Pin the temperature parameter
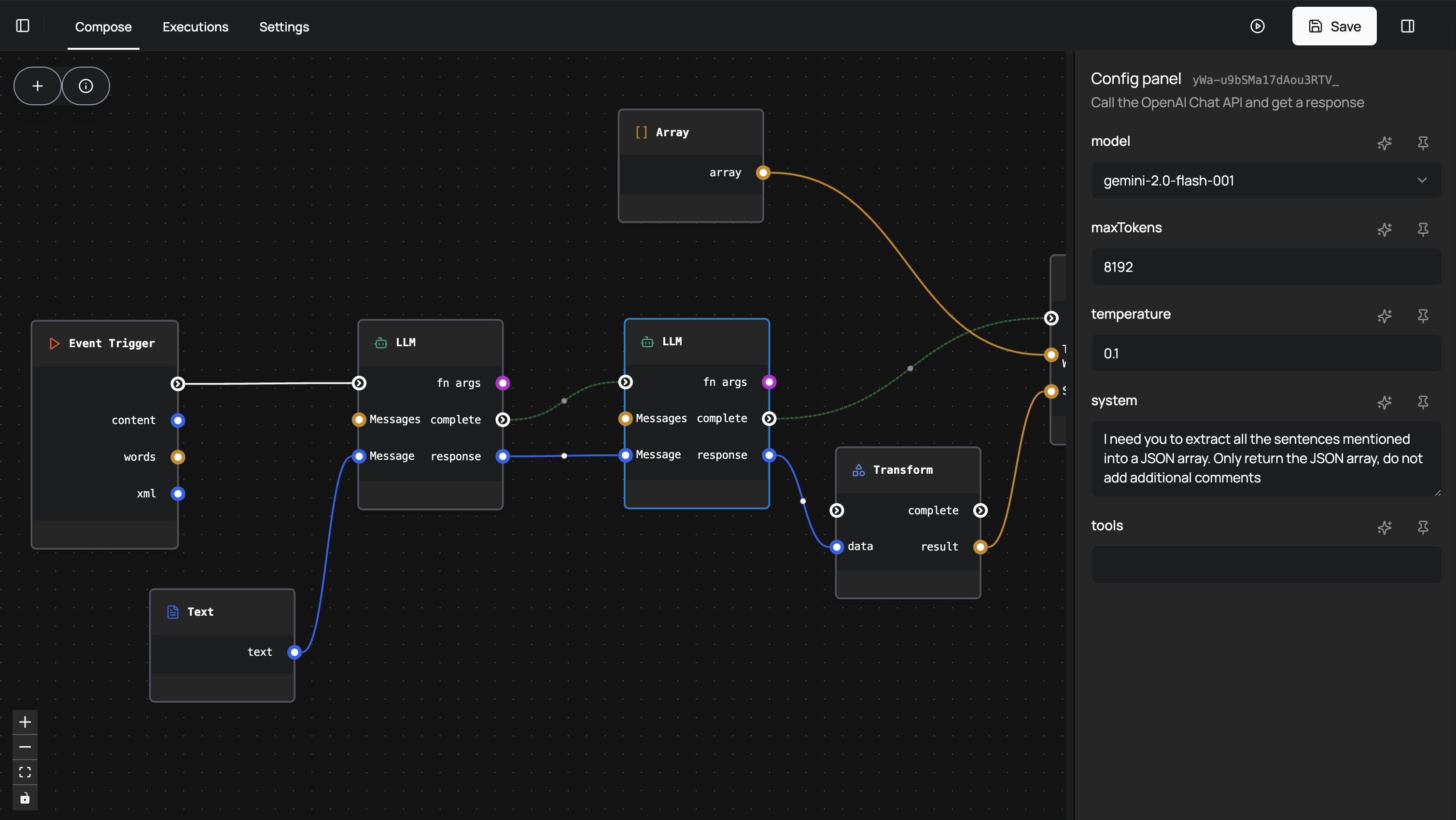This screenshot has width=1456, height=820. (1423, 316)
